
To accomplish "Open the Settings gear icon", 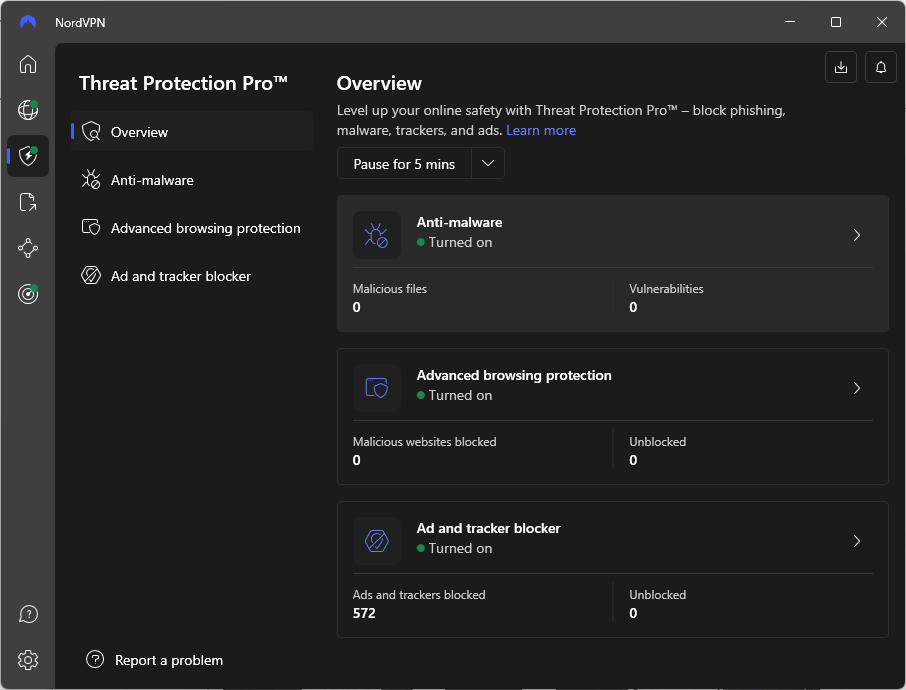I will pyautogui.click(x=28, y=659).
